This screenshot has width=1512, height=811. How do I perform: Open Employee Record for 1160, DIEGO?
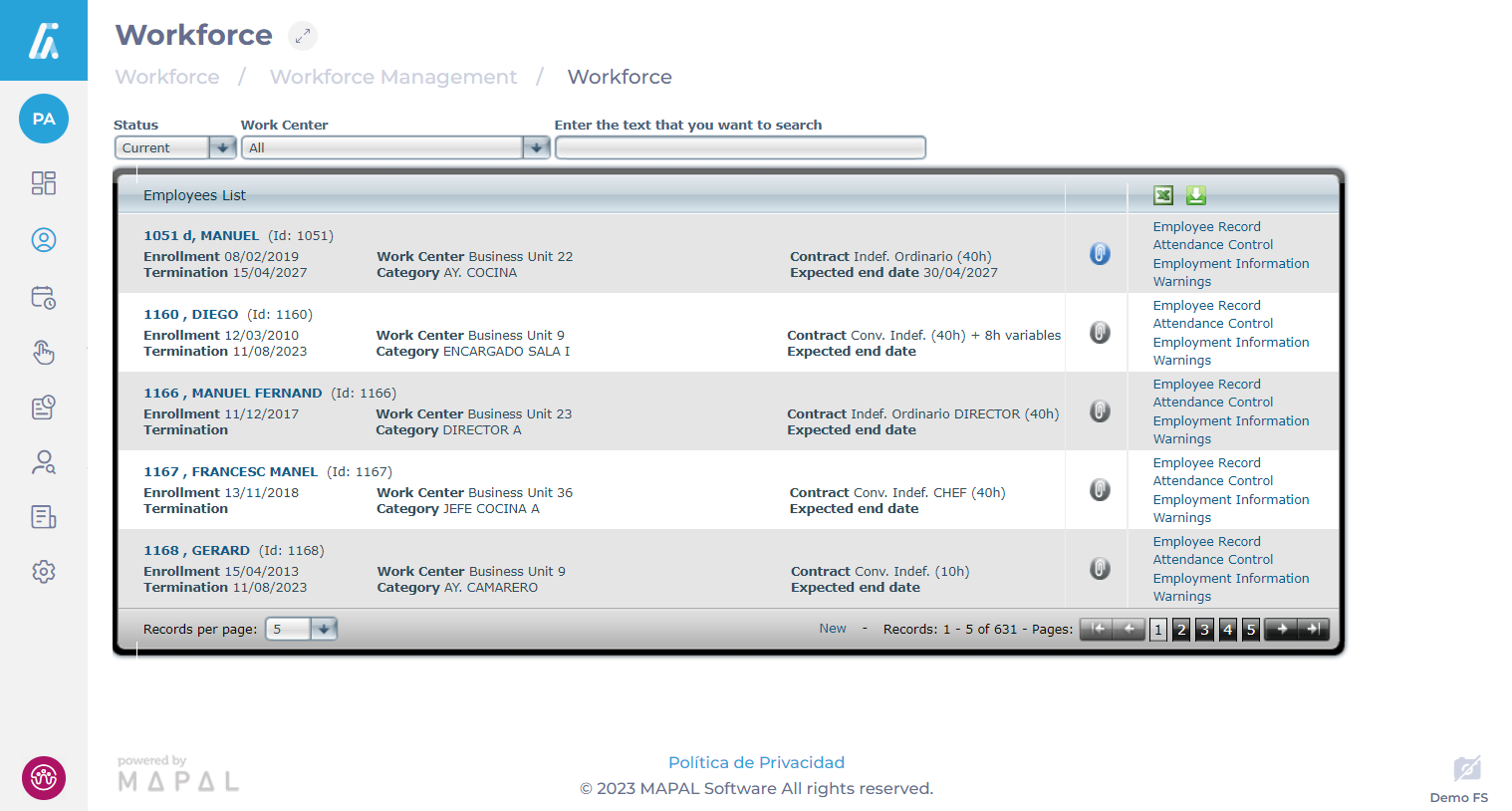[1207, 306]
